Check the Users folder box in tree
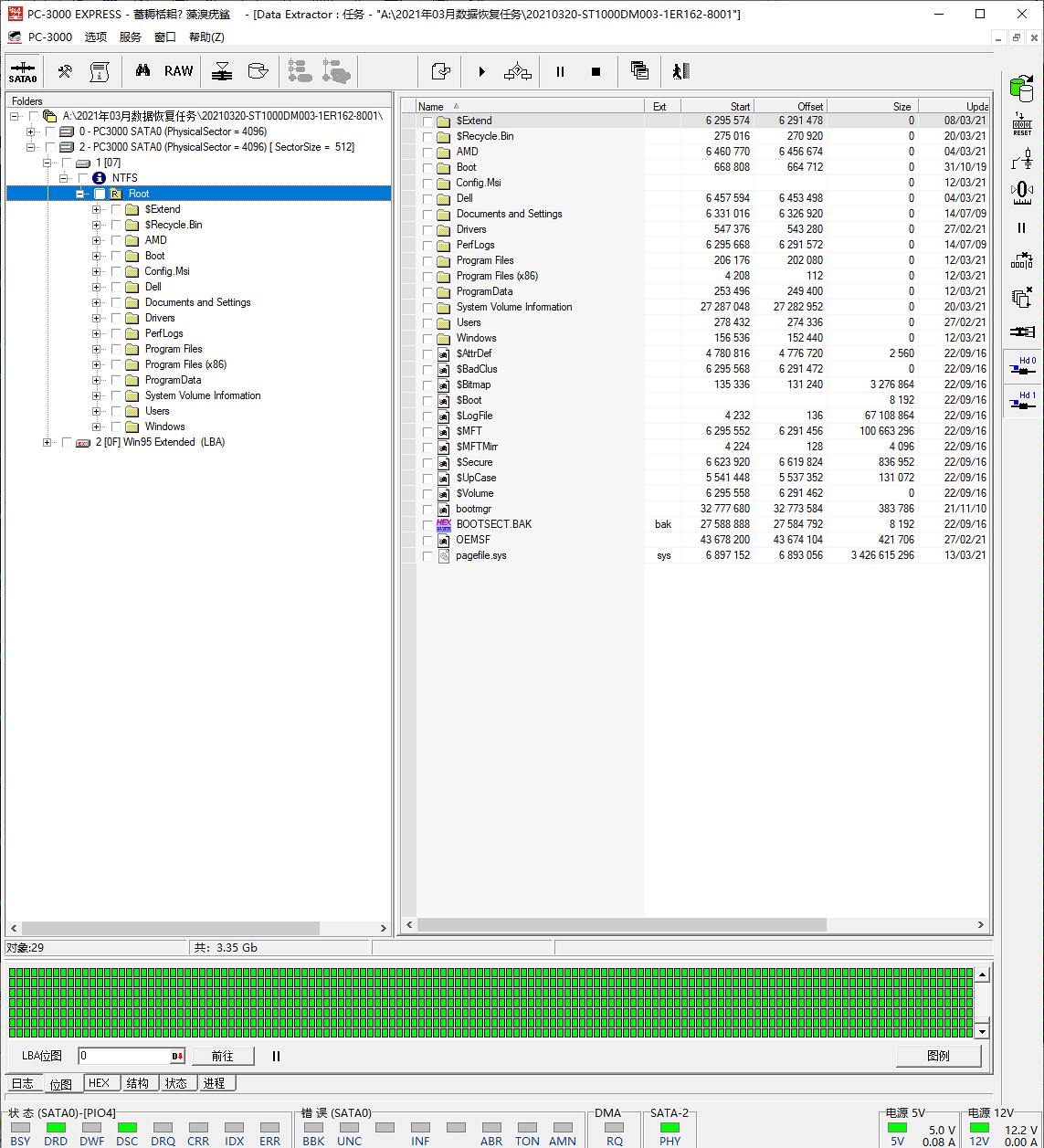This screenshot has height=1148, width=1044. click(x=116, y=412)
